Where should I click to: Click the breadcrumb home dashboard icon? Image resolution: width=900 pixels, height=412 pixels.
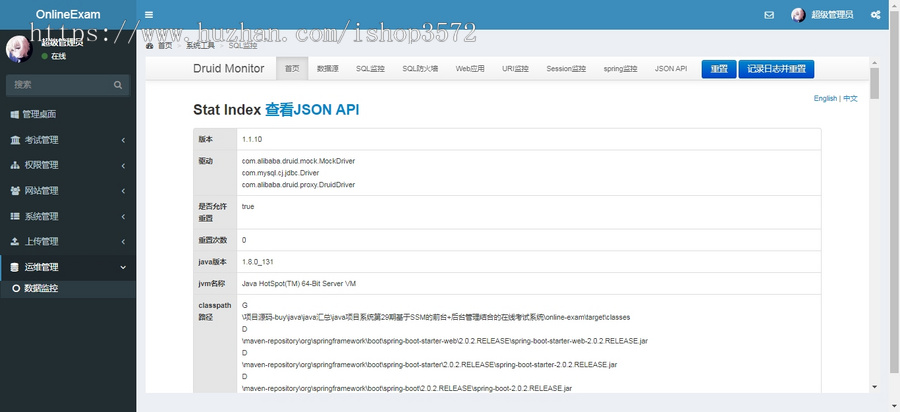click(x=150, y=46)
